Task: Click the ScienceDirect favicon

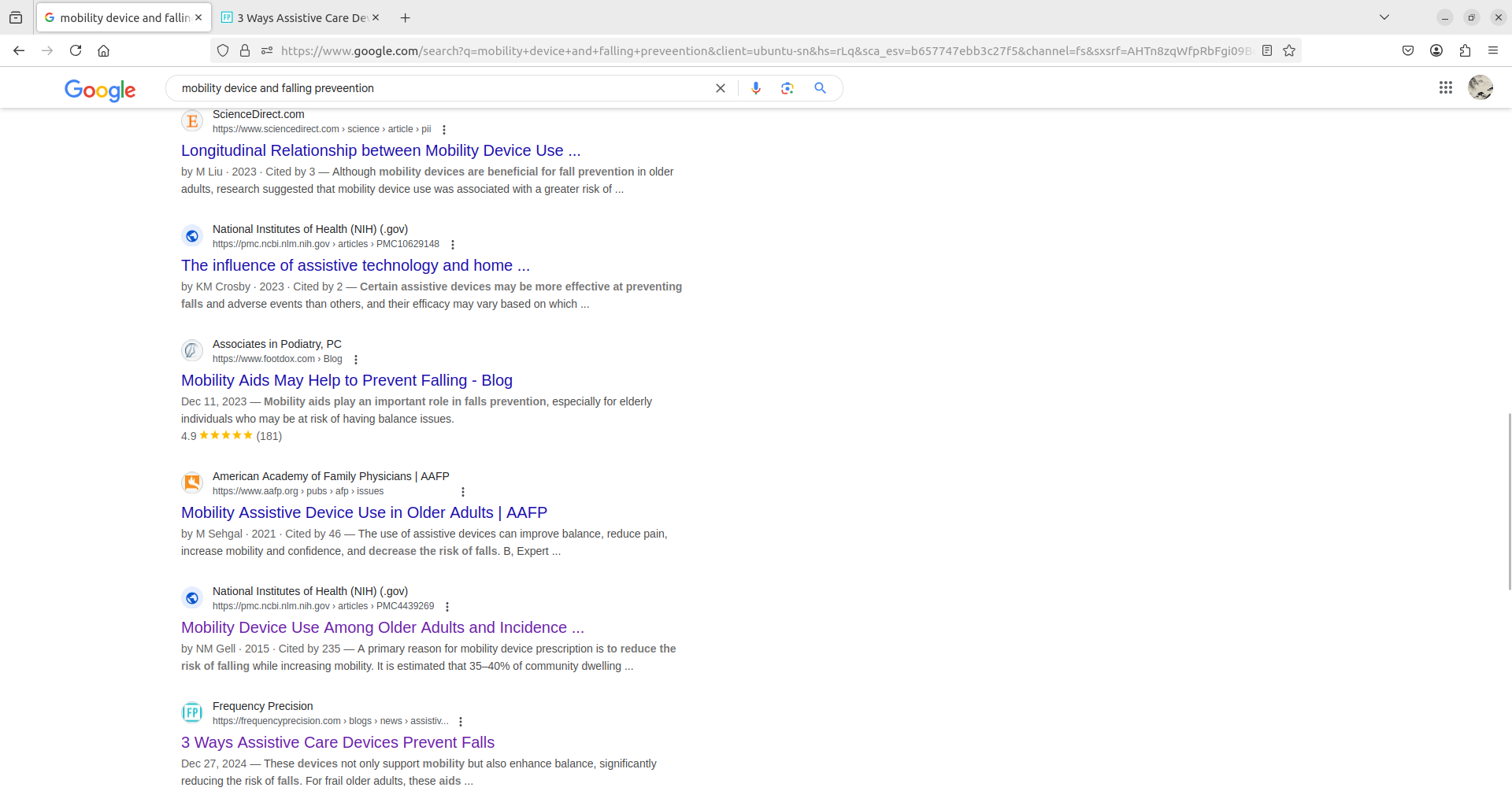Action: [192, 121]
